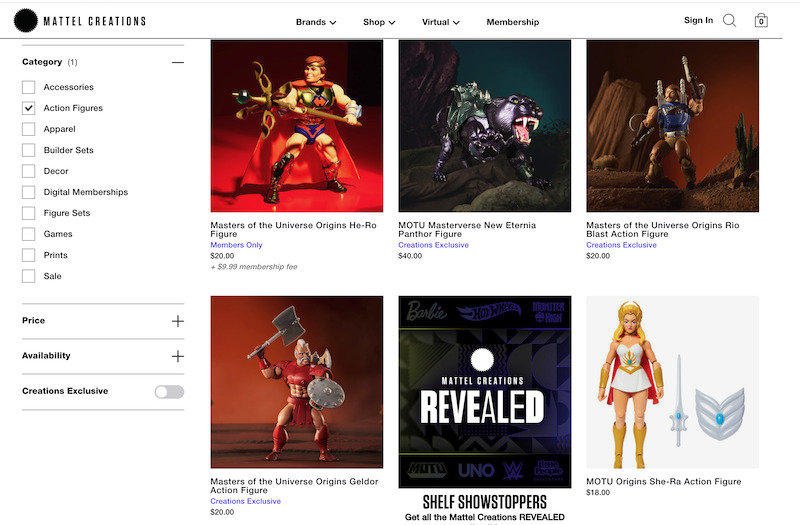
Task: Click the Mattel Creations wordmark text
Action: click(95, 21)
